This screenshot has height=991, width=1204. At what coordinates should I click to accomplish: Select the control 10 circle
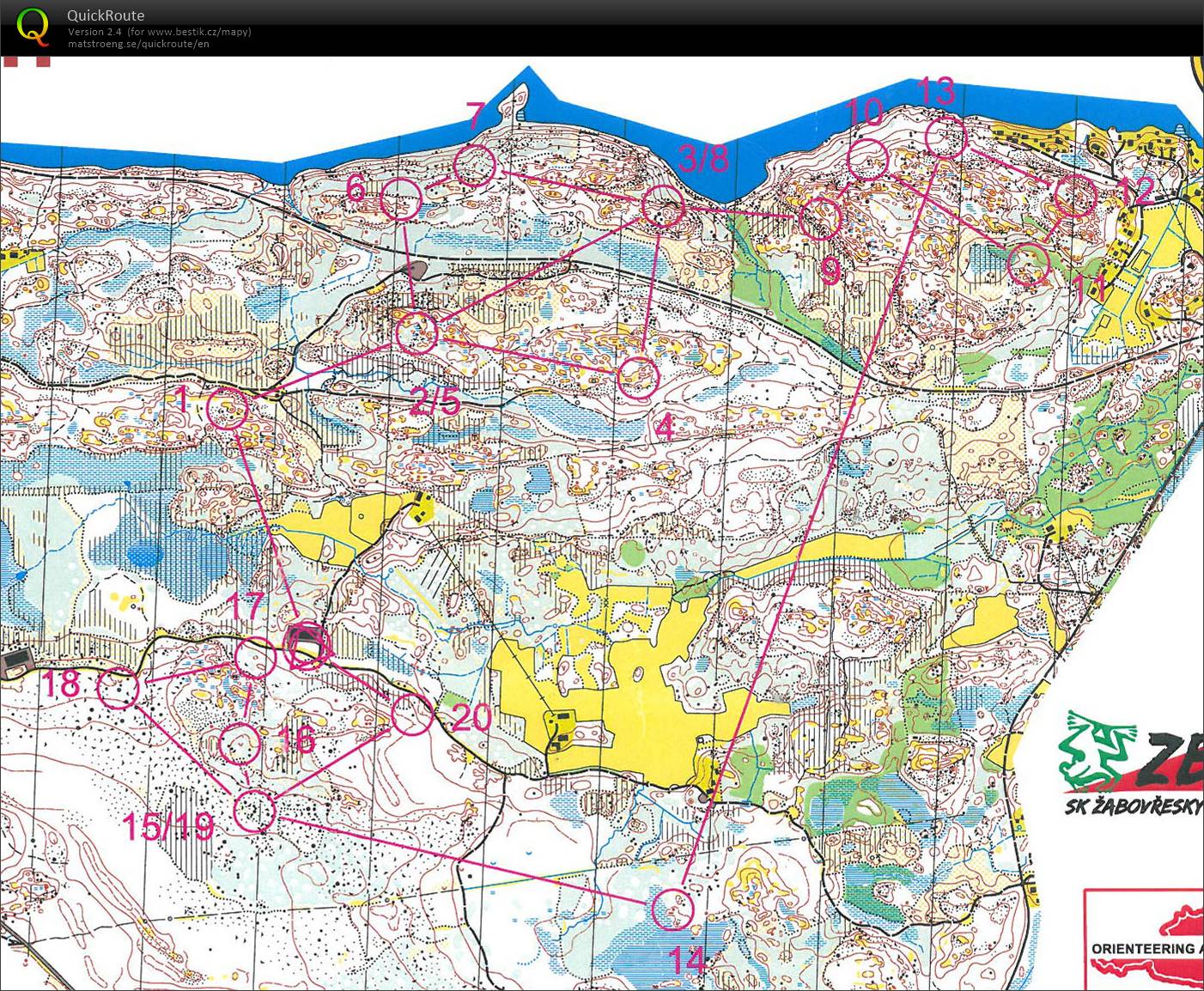point(867,159)
